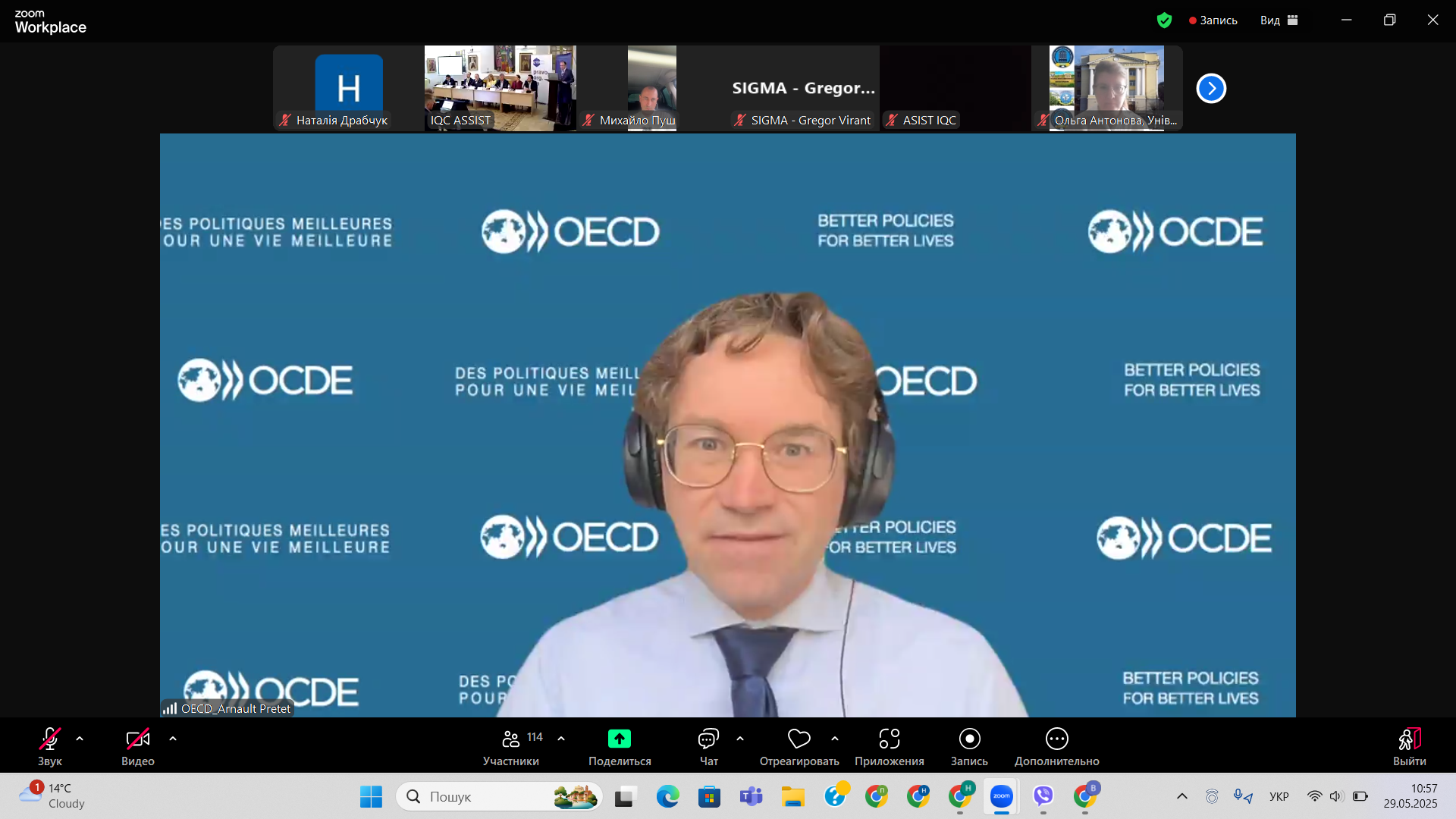Open the Приложения apps icon

[x=889, y=739]
